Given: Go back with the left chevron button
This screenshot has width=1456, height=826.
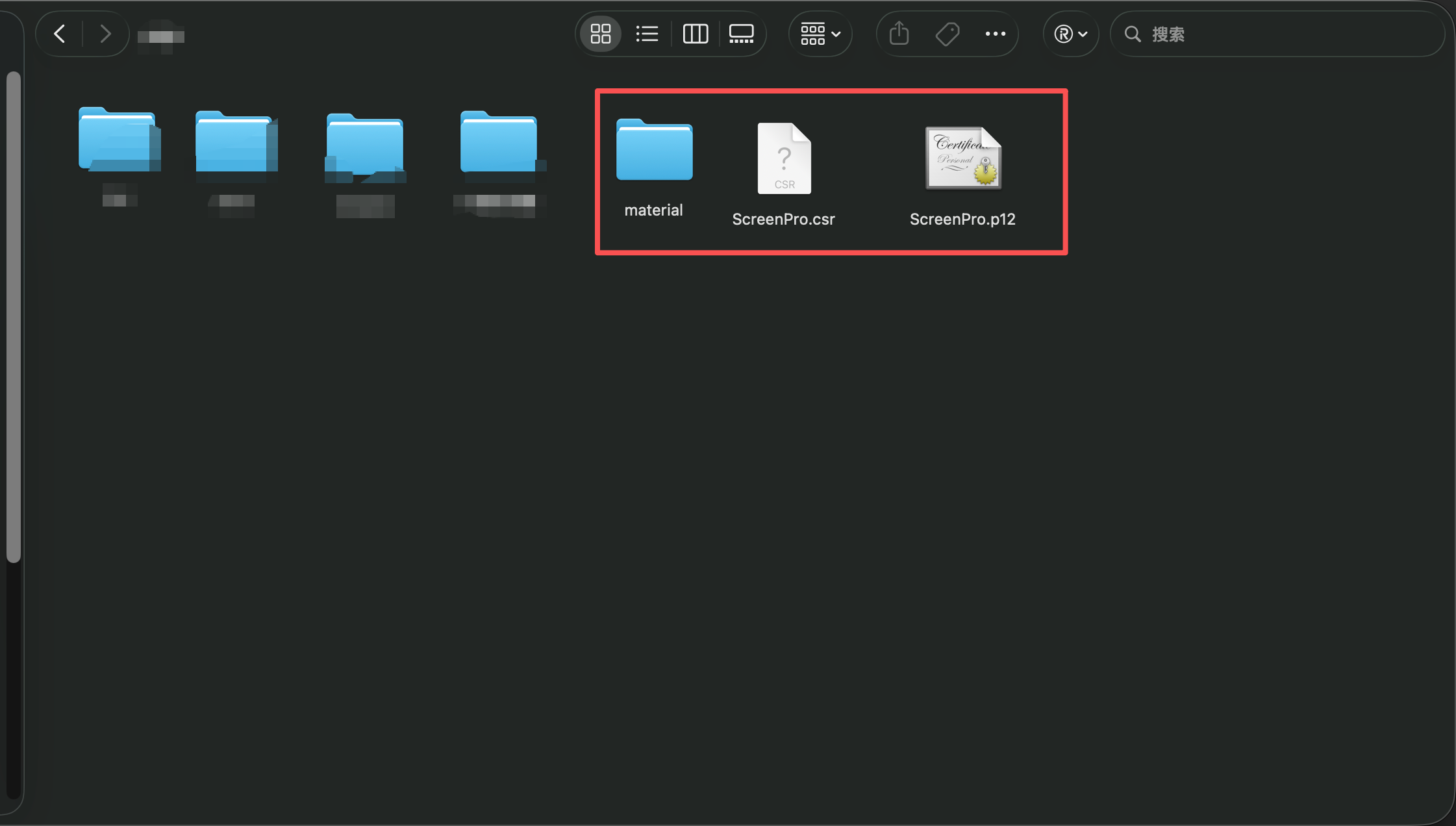Looking at the screenshot, I should [60, 34].
